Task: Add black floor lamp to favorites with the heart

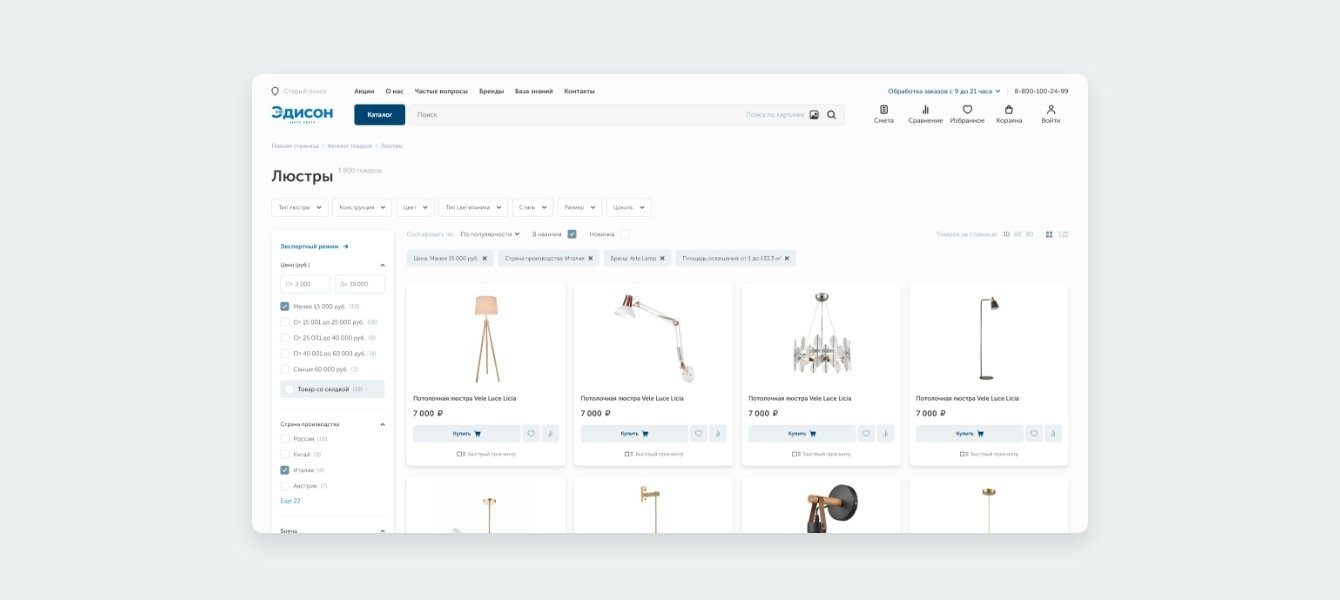Action: click(x=1034, y=434)
